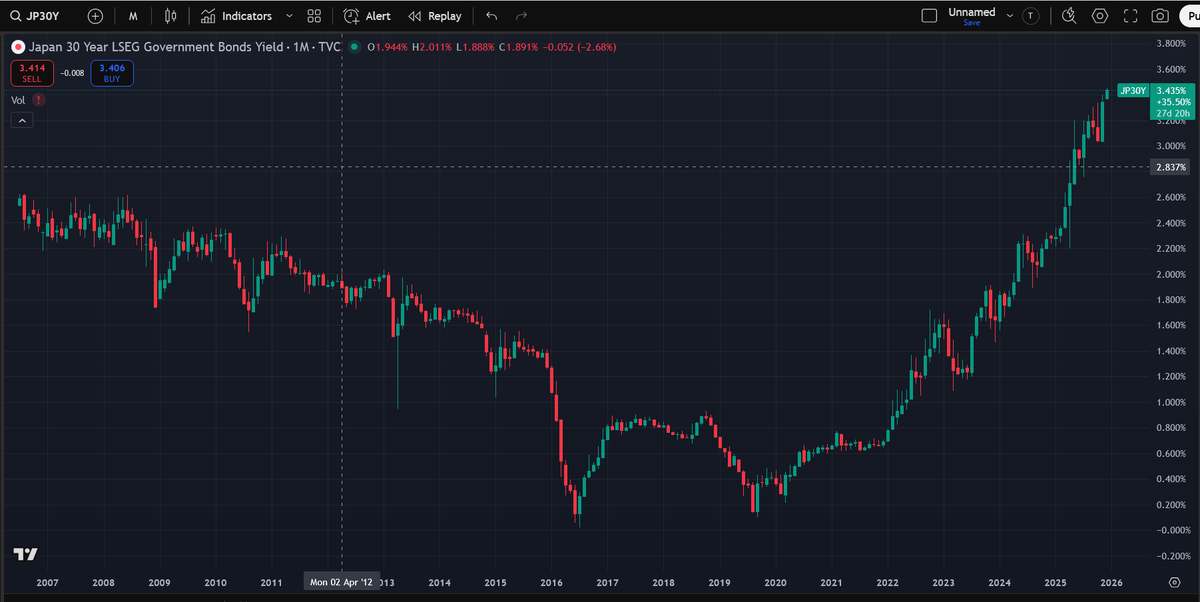Click the O1.944% open value
This screenshot has width=1200, height=602.
coord(388,46)
